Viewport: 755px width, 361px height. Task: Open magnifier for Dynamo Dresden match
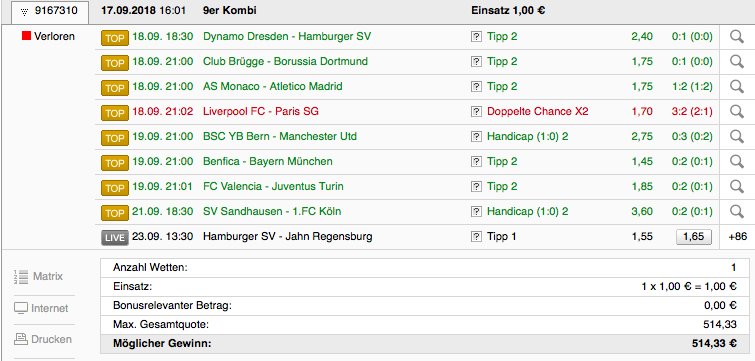click(737, 37)
